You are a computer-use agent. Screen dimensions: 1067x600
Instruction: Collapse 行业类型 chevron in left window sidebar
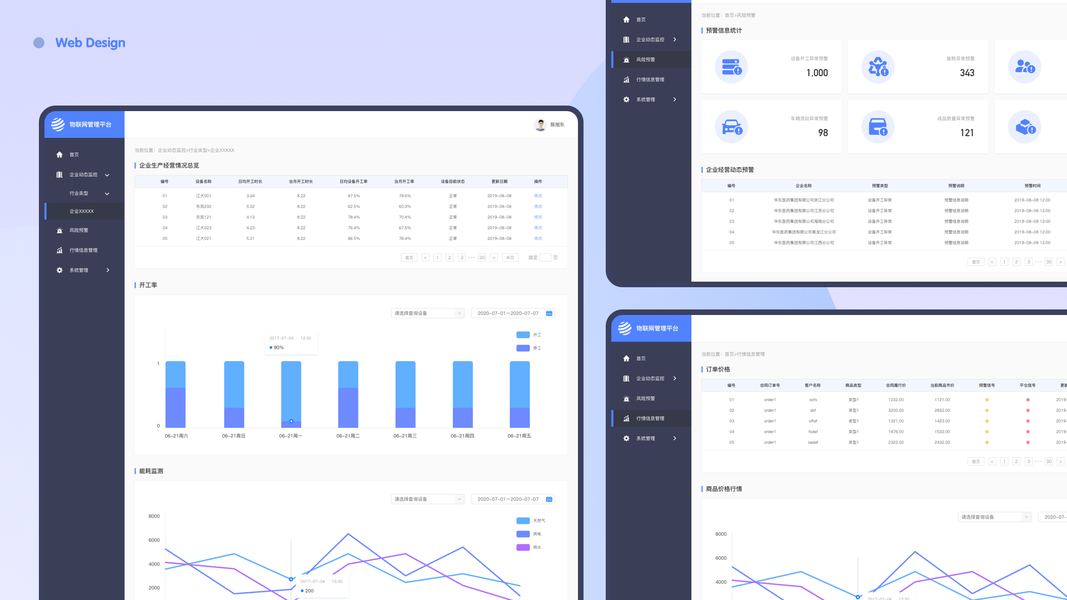(x=107, y=194)
